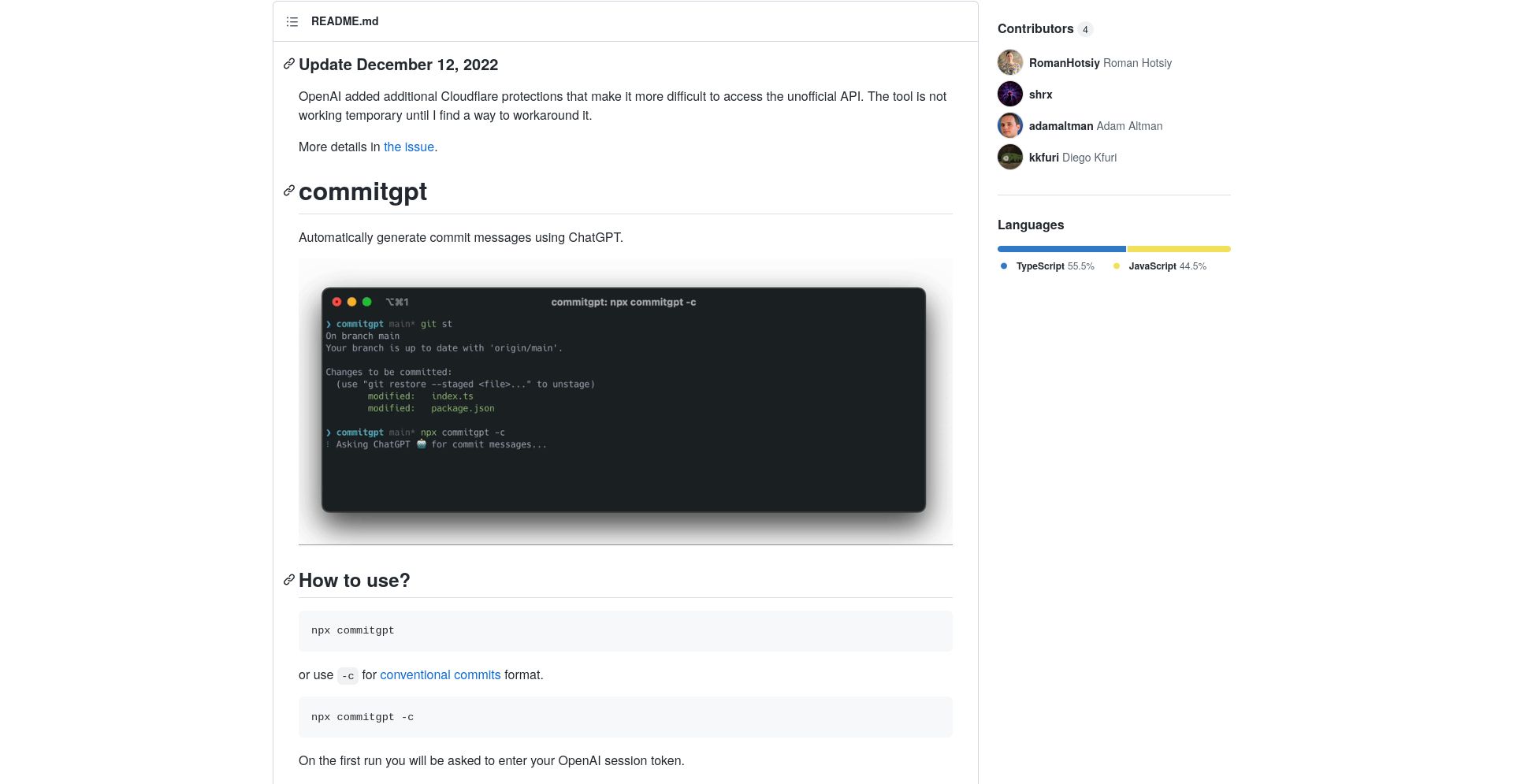Filter by TypeScript language
Viewport: 1513px width, 784px height.
point(1047,266)
